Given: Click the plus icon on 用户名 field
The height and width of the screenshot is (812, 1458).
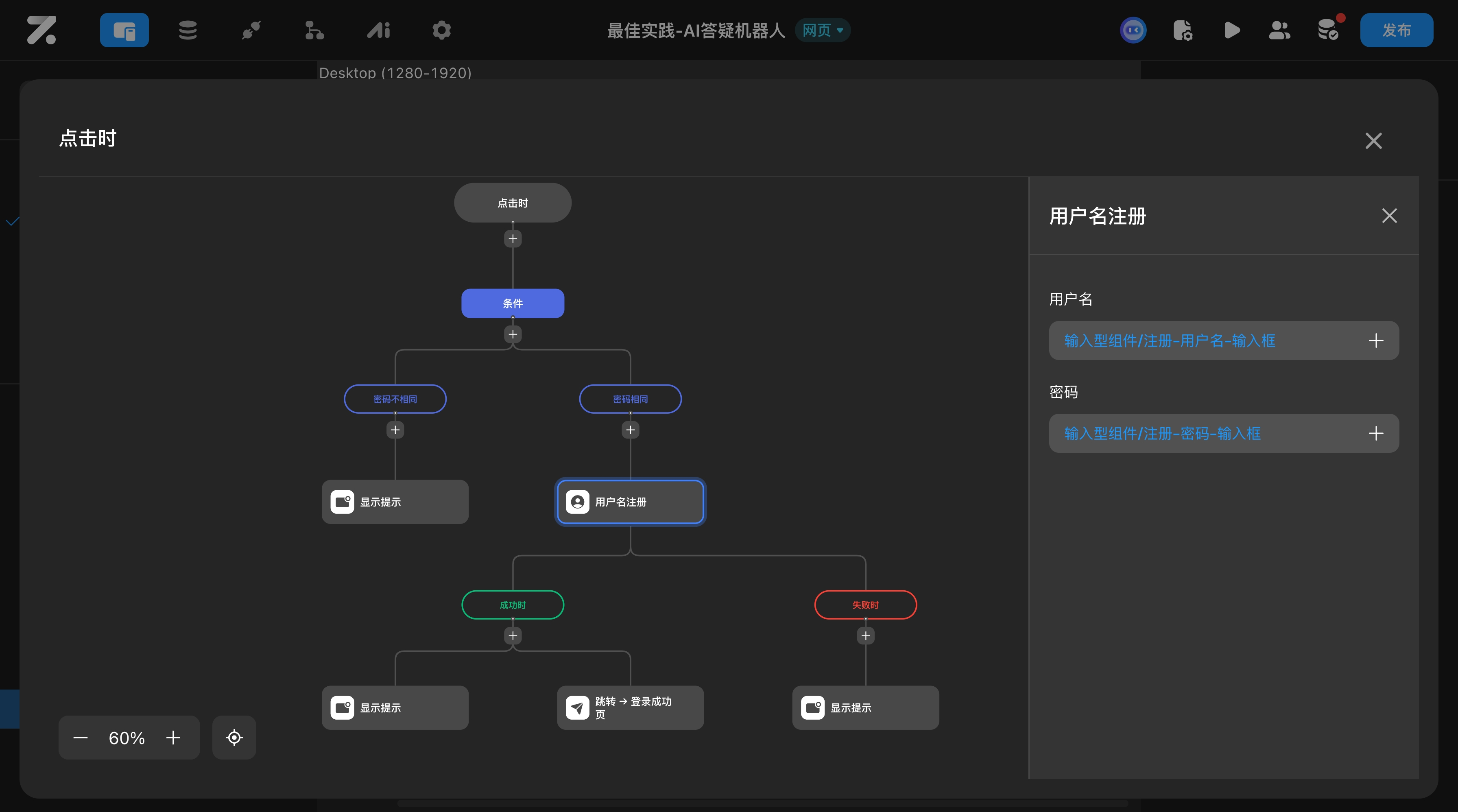Looking at the screenshot, I should coord(1376,341).
